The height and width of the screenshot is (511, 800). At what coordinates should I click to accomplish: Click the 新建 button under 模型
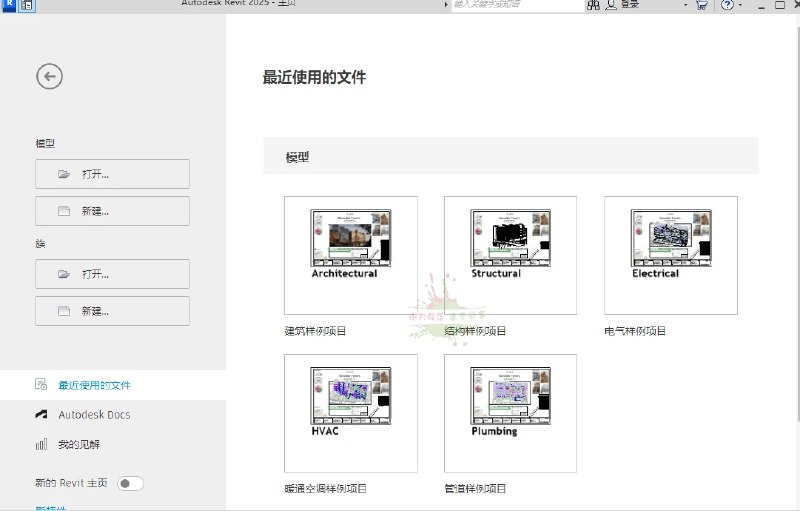[x=112, y=211]
